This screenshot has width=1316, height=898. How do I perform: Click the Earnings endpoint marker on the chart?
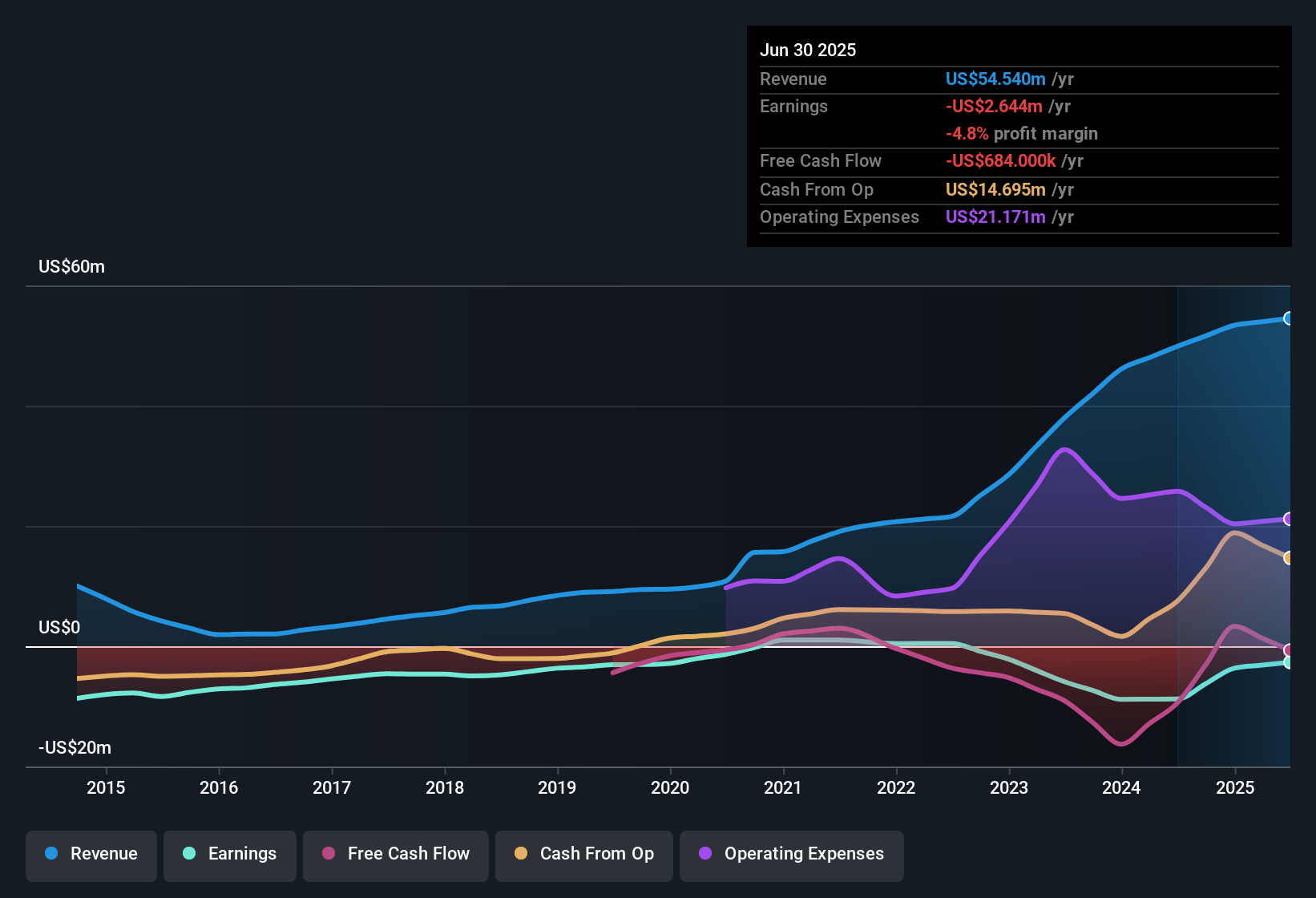coord(1289,662)
